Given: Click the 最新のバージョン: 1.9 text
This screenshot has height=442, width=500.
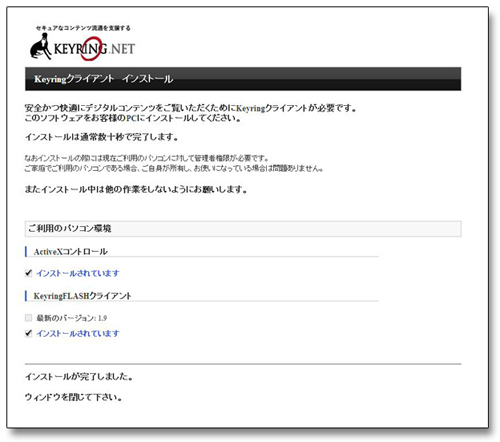Looking at the screenshot, I should [72, 318].
